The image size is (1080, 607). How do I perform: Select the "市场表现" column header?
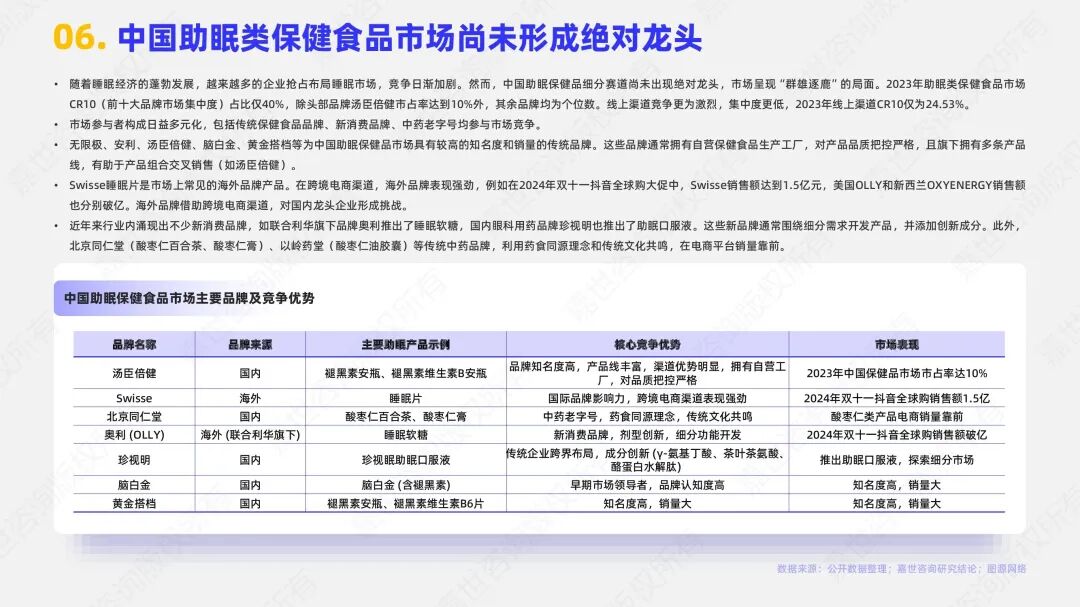click(x=897, y=344)
